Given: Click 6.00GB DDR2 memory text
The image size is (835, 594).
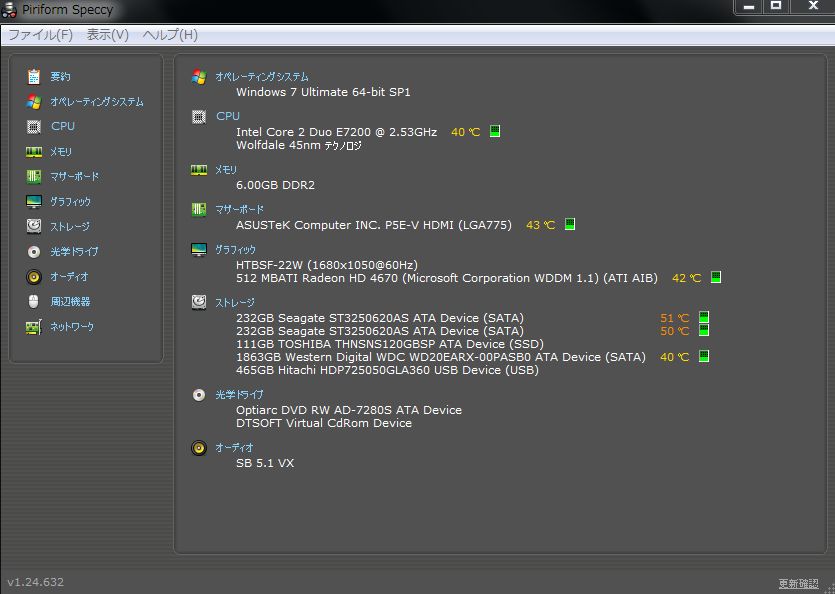Looking at the screenshot, I should (275, 185).
